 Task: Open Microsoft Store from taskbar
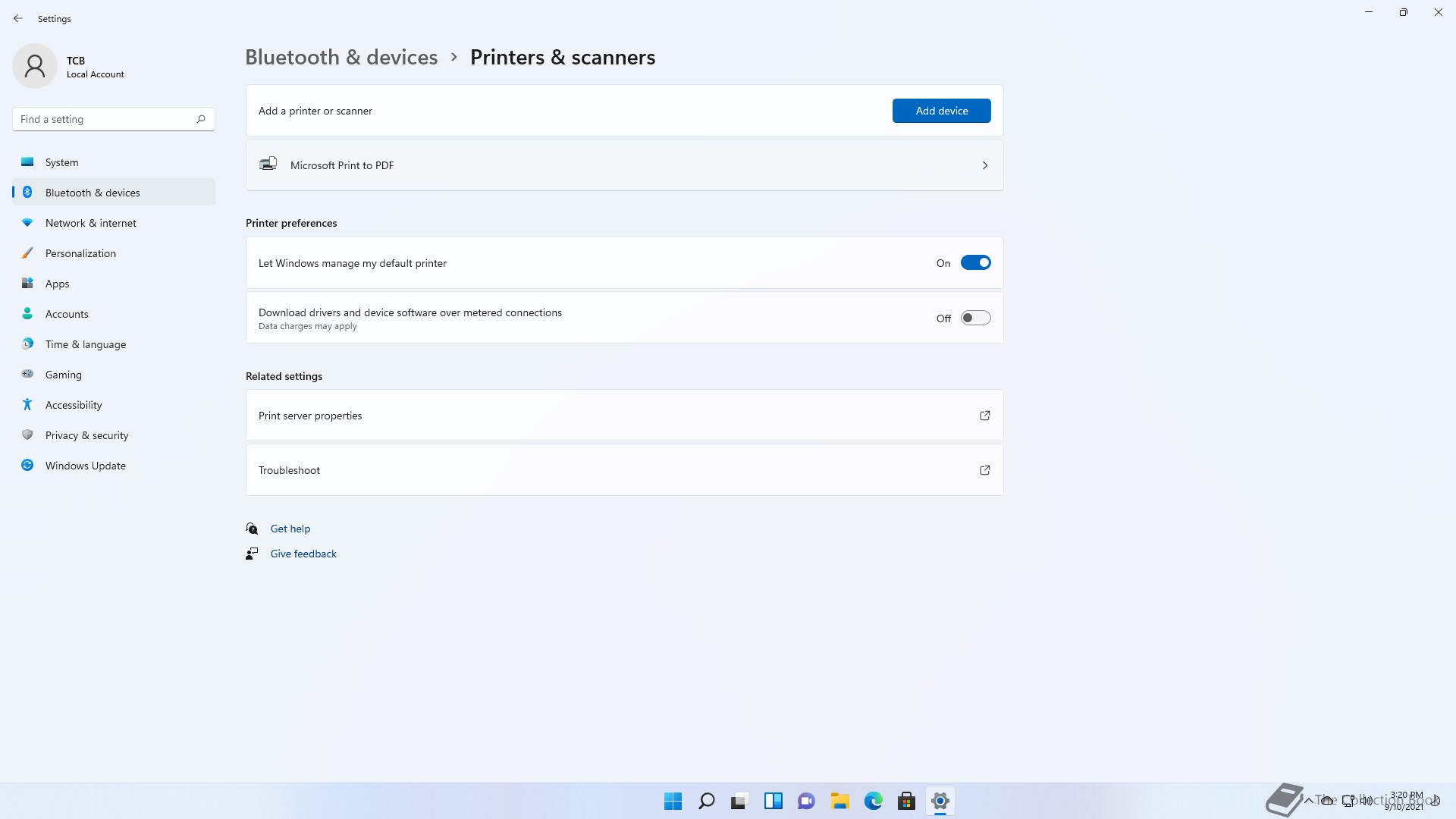[906, 801]
